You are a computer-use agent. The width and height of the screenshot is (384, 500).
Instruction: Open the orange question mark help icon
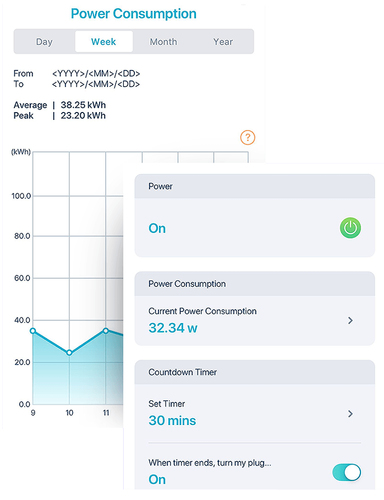click(x=247, y=137)
